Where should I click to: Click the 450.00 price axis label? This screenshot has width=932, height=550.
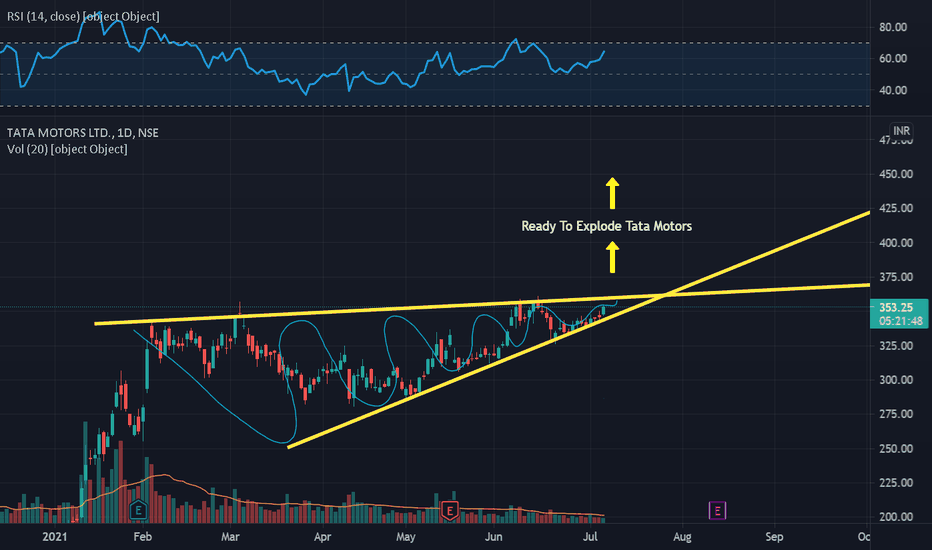point(896,174)
